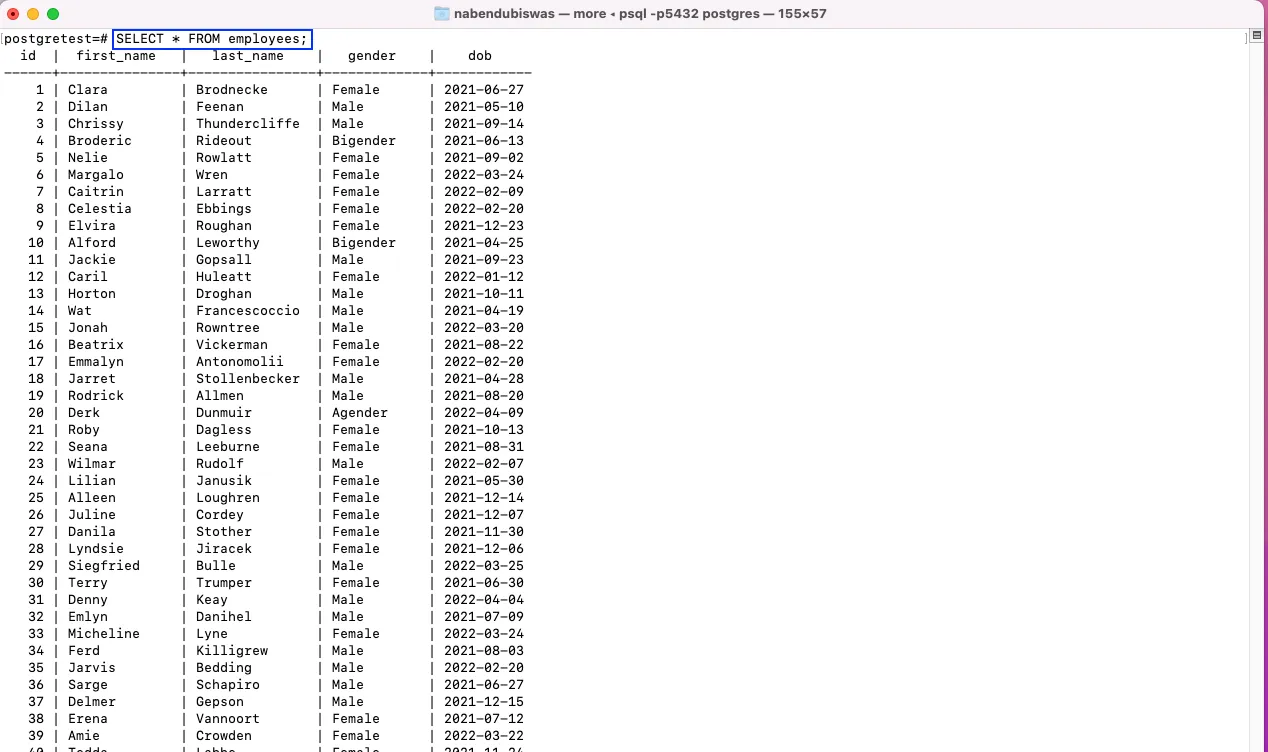The image size is (1268, 752).
Task: Click Bigender value in Broderic's row
Action: [x=364, y=141]
